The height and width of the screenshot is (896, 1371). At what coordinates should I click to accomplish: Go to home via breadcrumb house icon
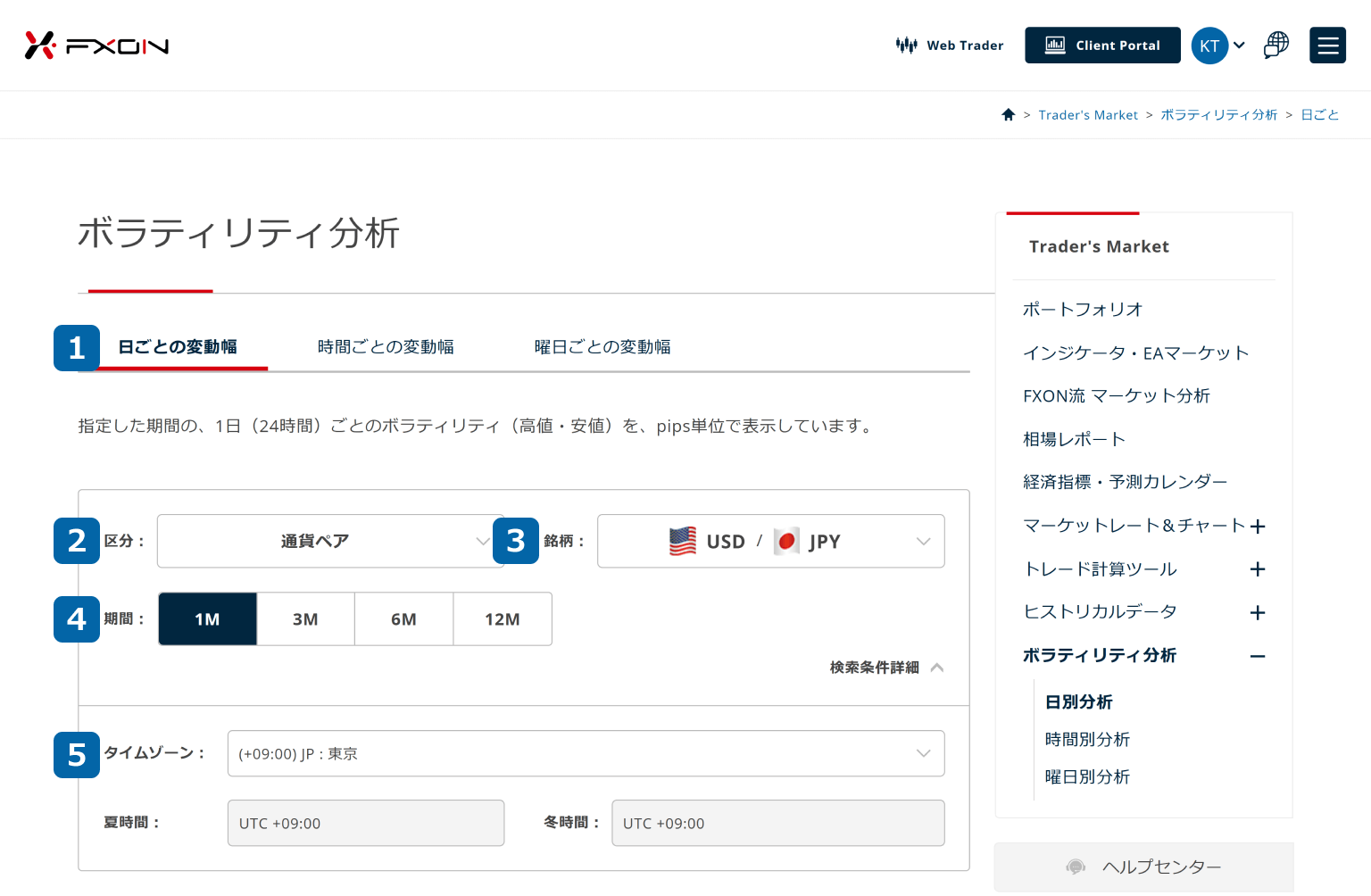[1009, 114]
